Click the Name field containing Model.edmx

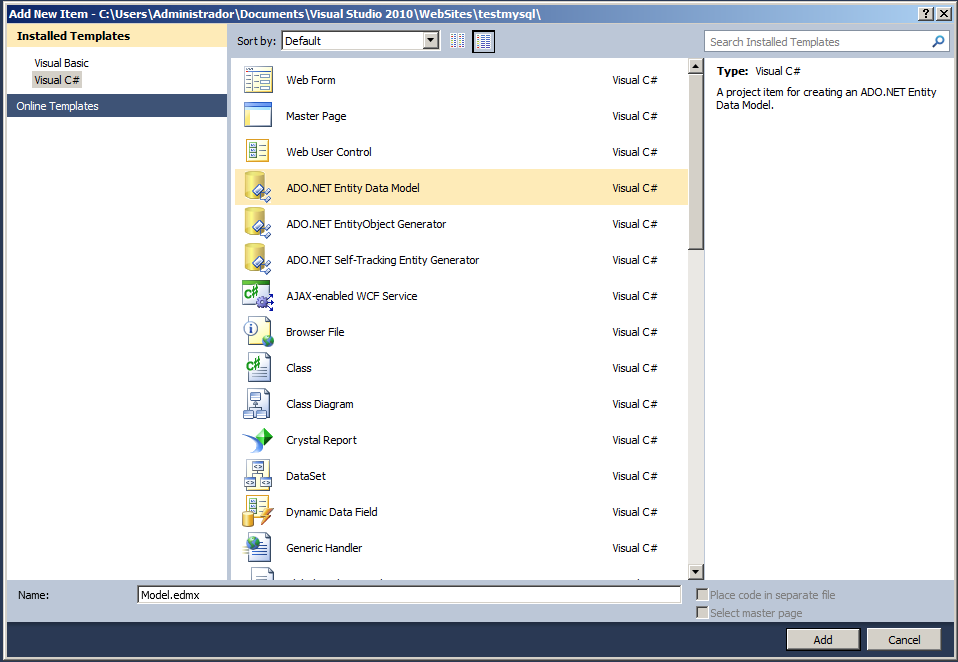(x=409, y=594)
